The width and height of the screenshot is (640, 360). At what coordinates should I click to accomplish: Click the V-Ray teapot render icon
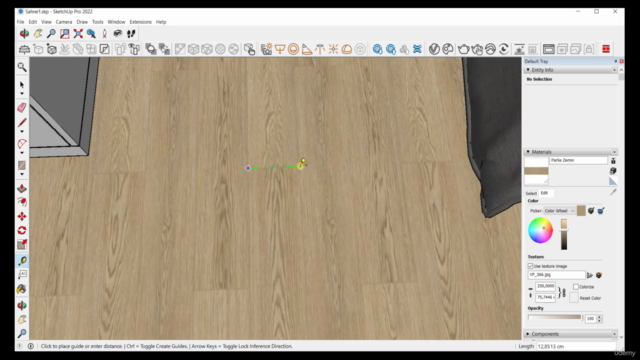pyautogui.click(x=463, y=49)
